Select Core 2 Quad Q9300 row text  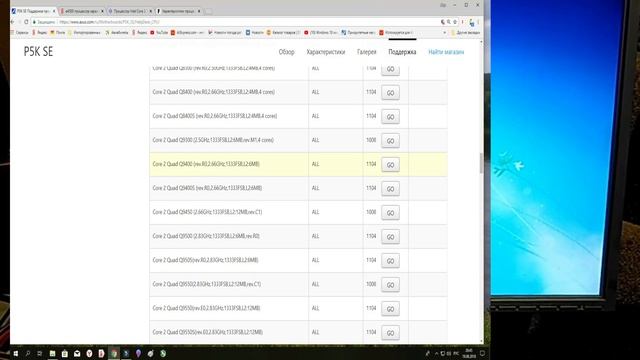pyautogui.click(x=213, y=140)
